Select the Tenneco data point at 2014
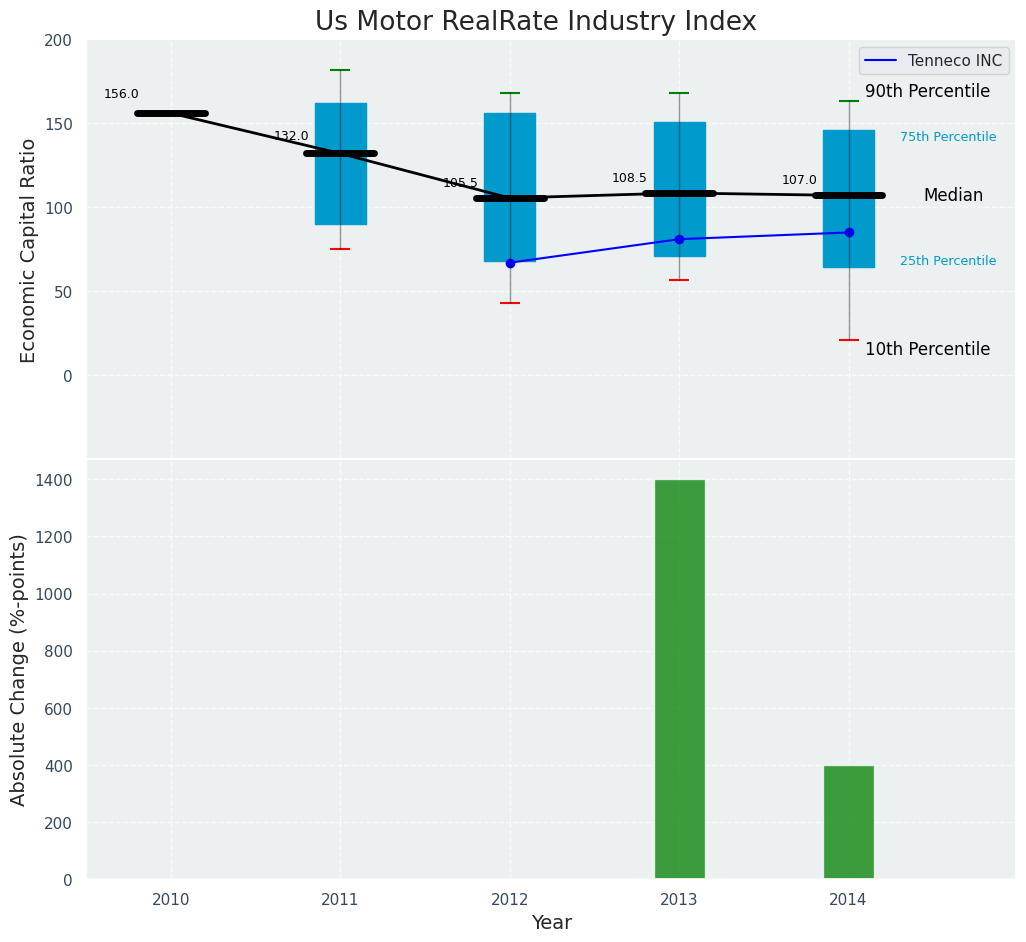Viewport: 1026px width, 942px height. point(849,232)
